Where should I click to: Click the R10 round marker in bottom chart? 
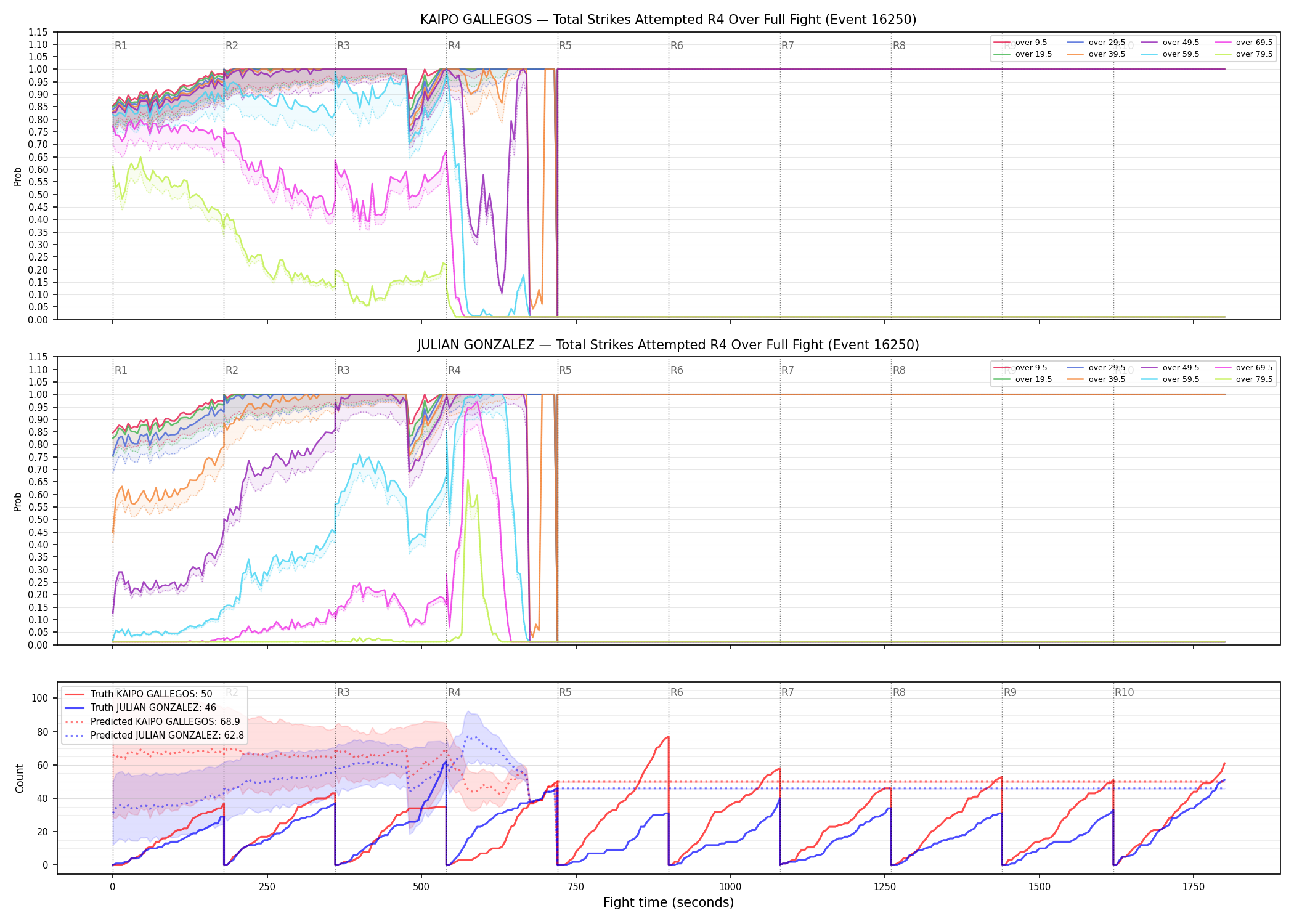[1124, 692]
